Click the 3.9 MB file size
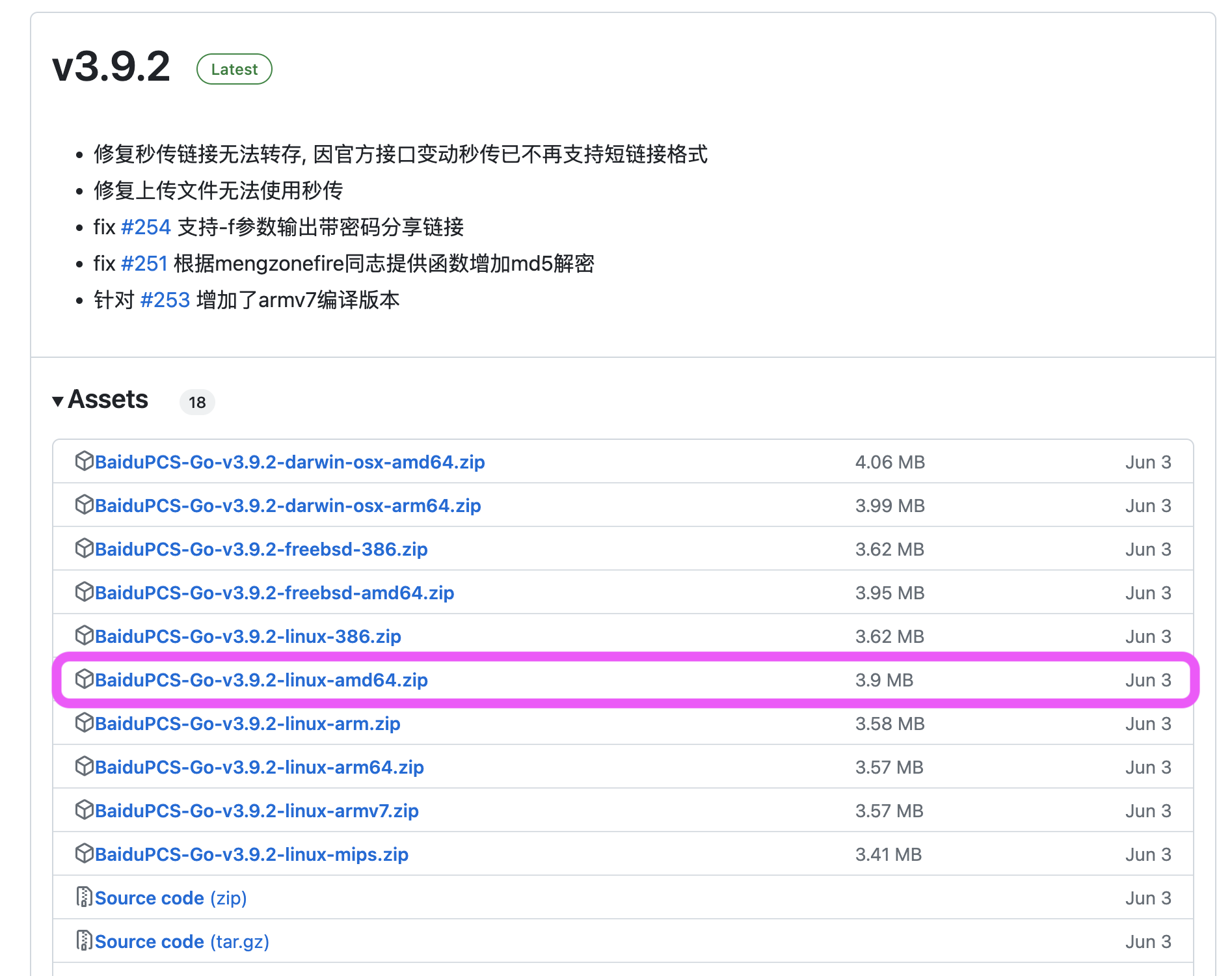Image resolution: width=1232 pixels, height=976 pixels. (x=884, y=680)
